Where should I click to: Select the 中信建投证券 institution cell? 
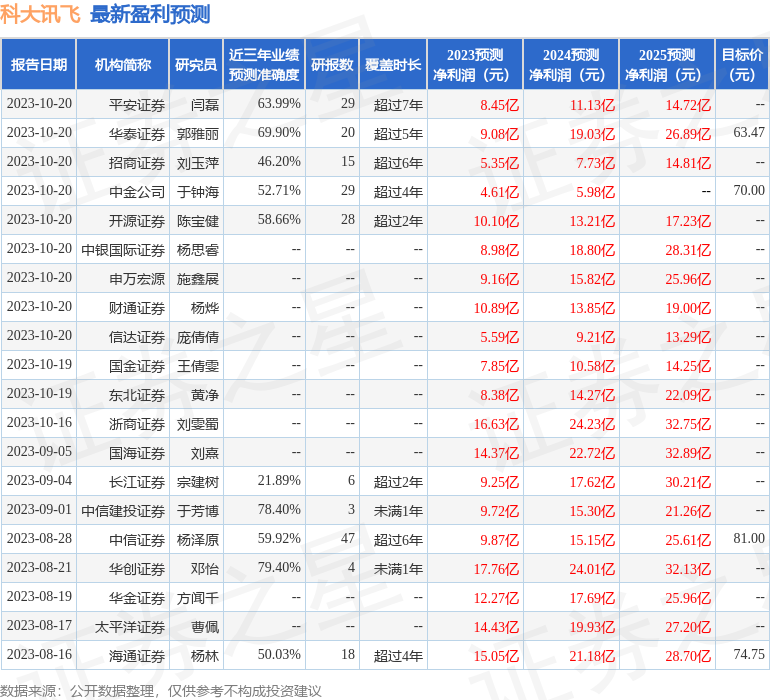[123, 510]
